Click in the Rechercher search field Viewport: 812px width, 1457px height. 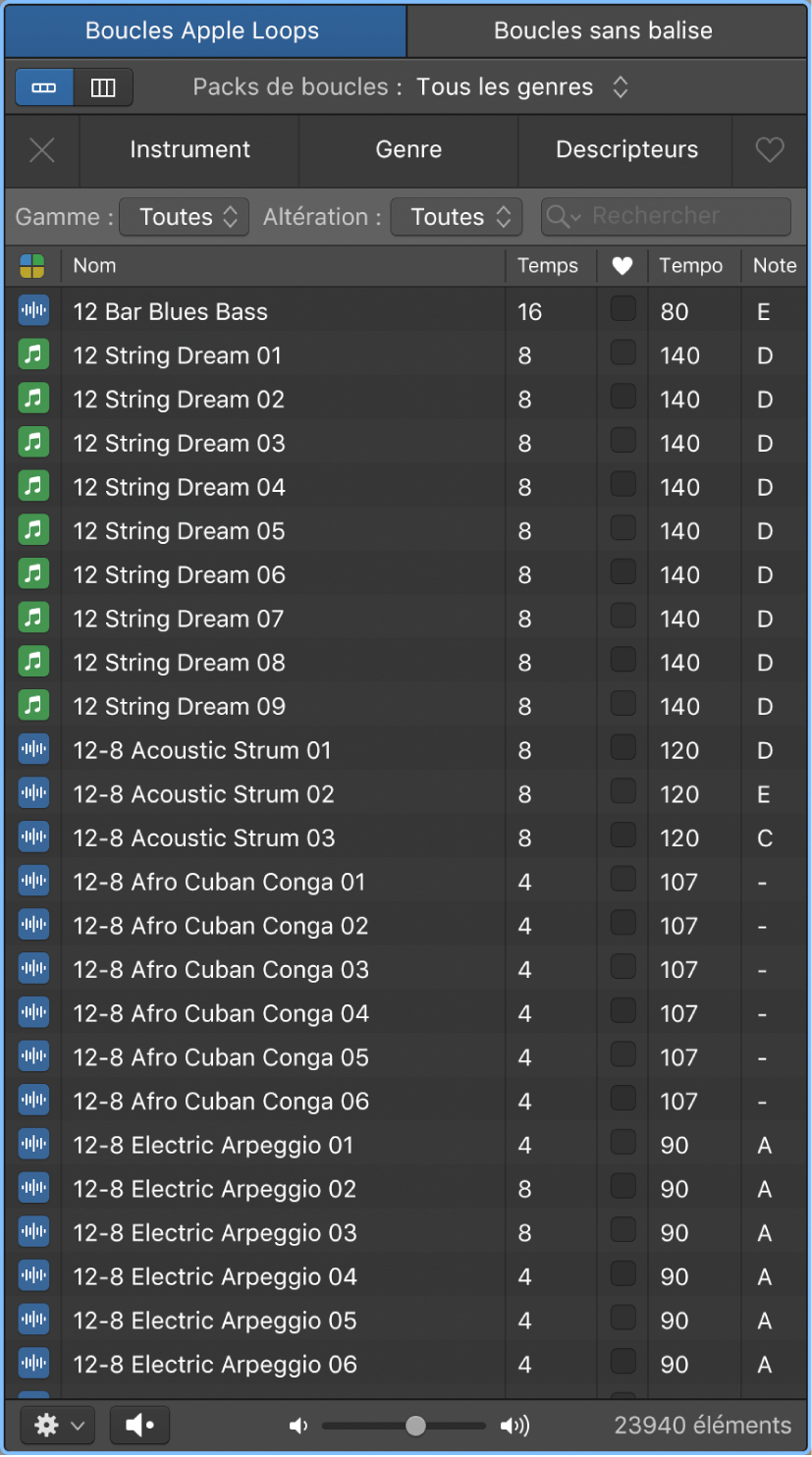[x=666, y=217]
